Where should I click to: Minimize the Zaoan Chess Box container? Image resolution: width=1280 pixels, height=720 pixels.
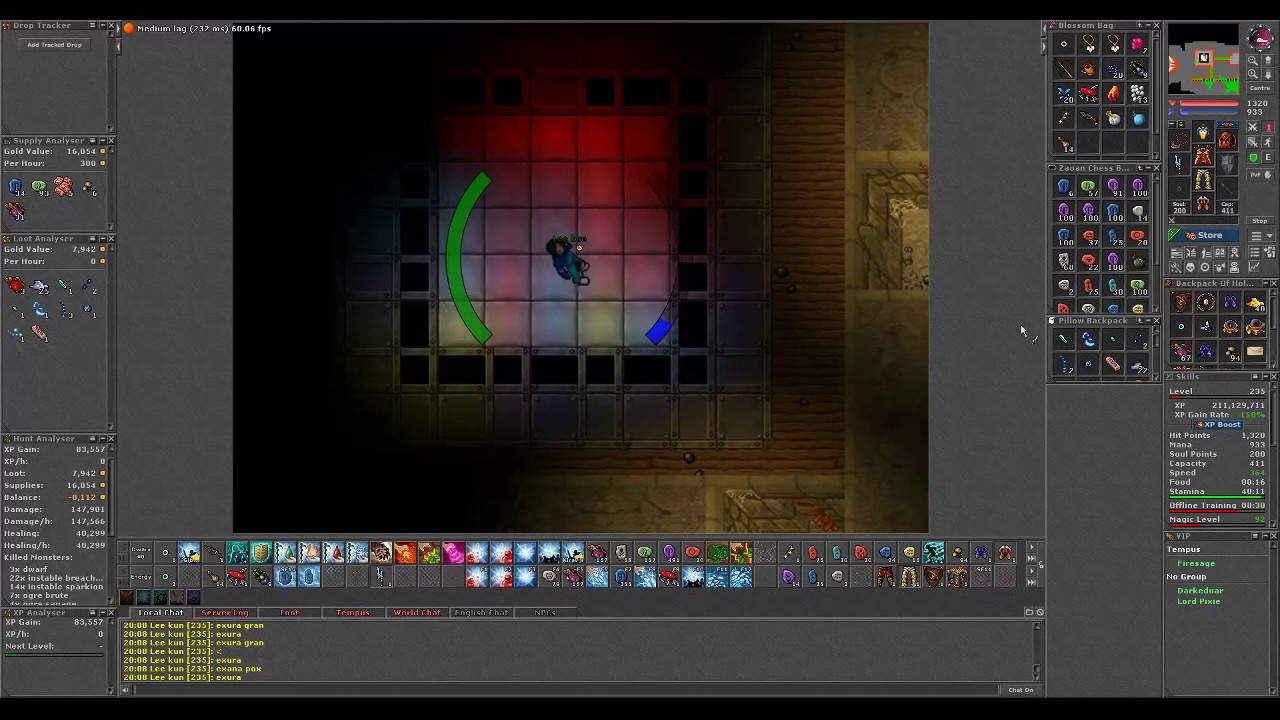[x=1148, y=168]
